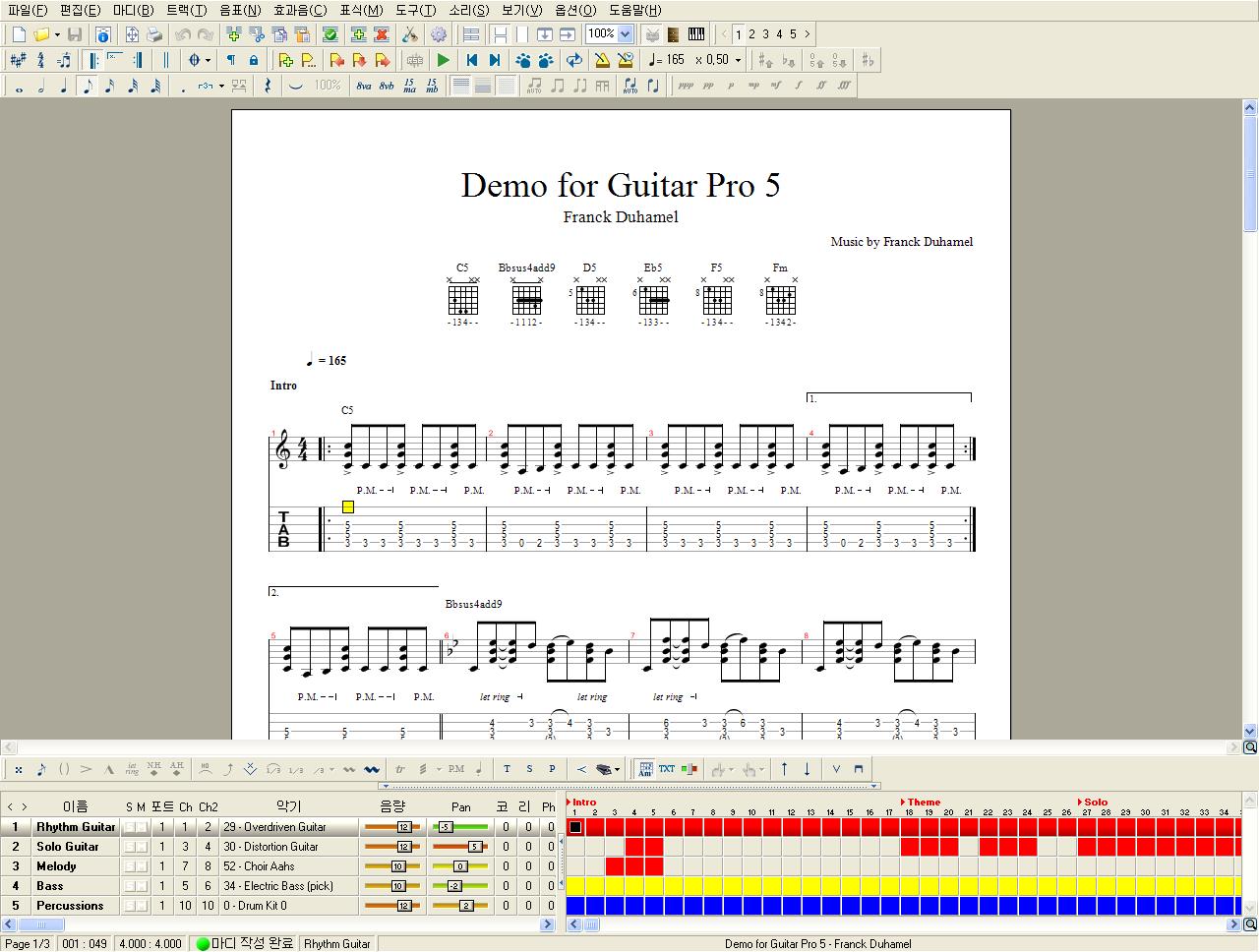Click the print icon

pos(154,34)
